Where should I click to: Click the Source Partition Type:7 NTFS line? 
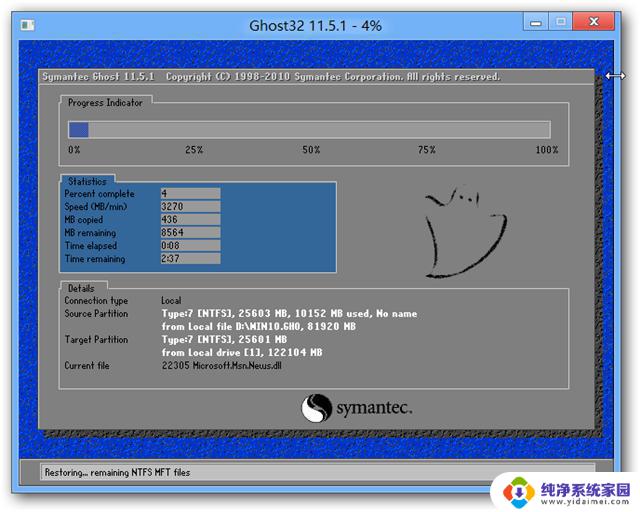(x=289, y=314)
